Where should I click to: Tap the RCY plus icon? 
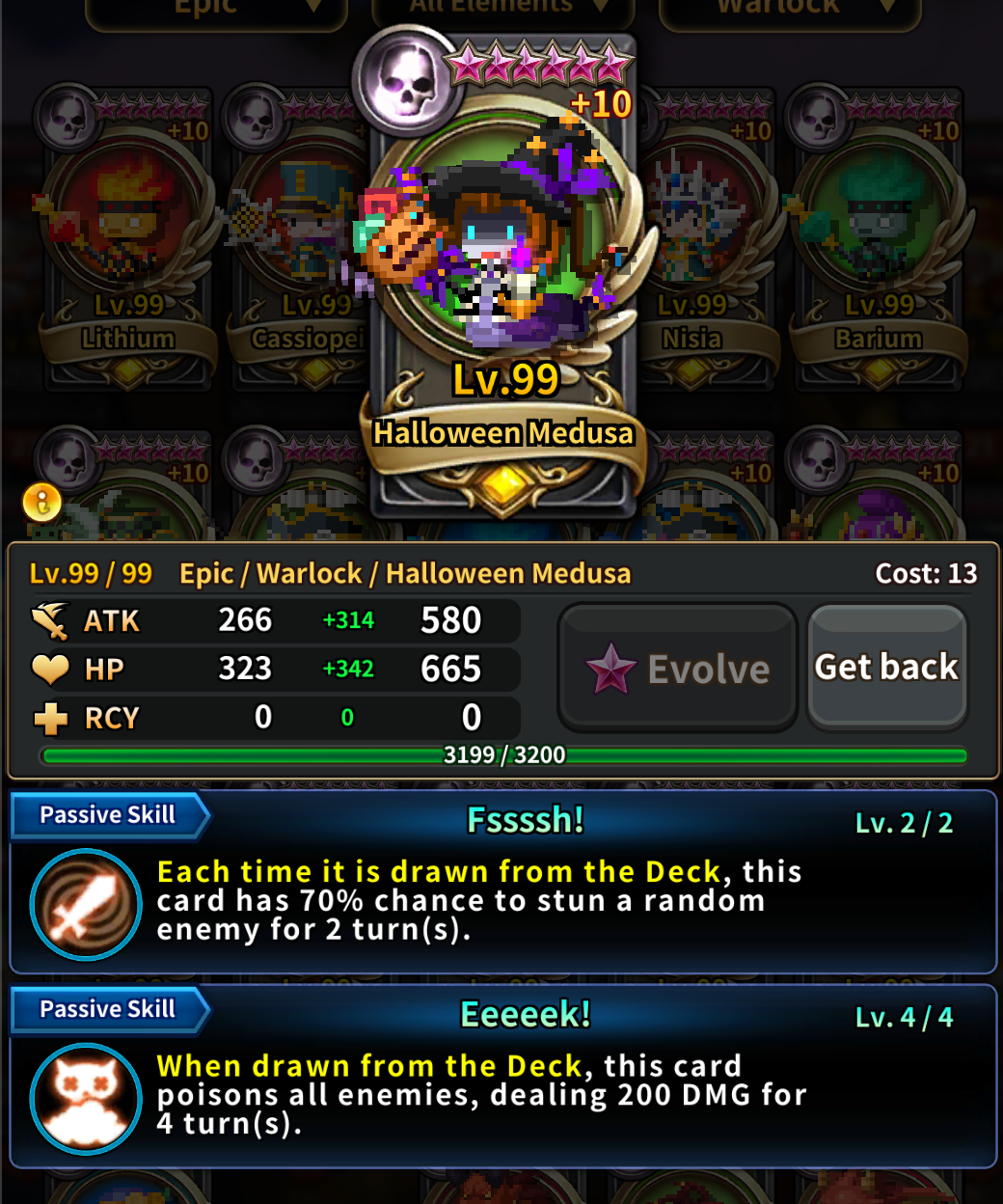(50, 718)
